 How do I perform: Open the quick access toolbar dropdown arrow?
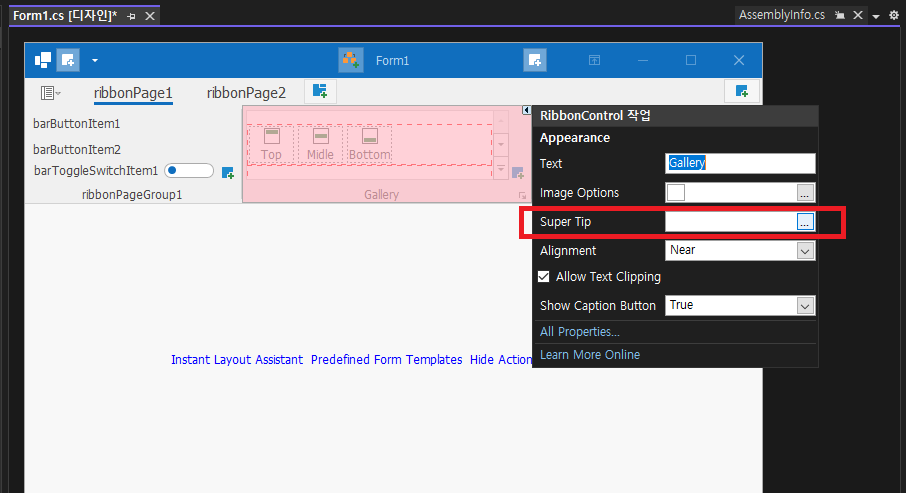[x=95, y=60]
